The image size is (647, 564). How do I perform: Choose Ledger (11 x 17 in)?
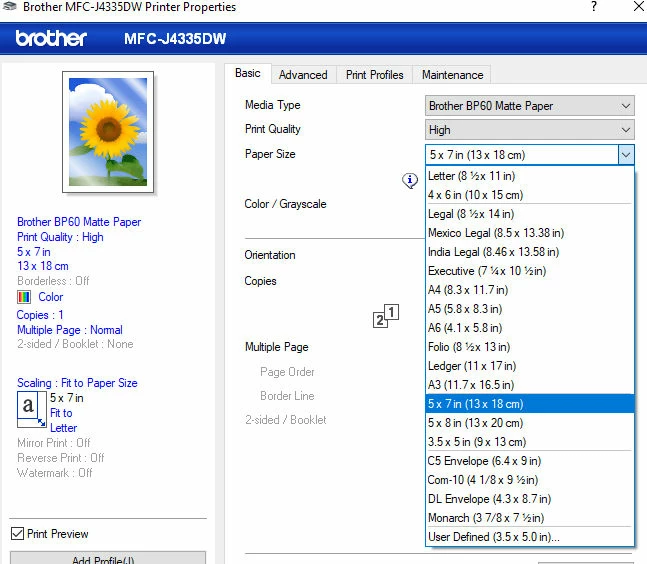[x=529, y=366]
